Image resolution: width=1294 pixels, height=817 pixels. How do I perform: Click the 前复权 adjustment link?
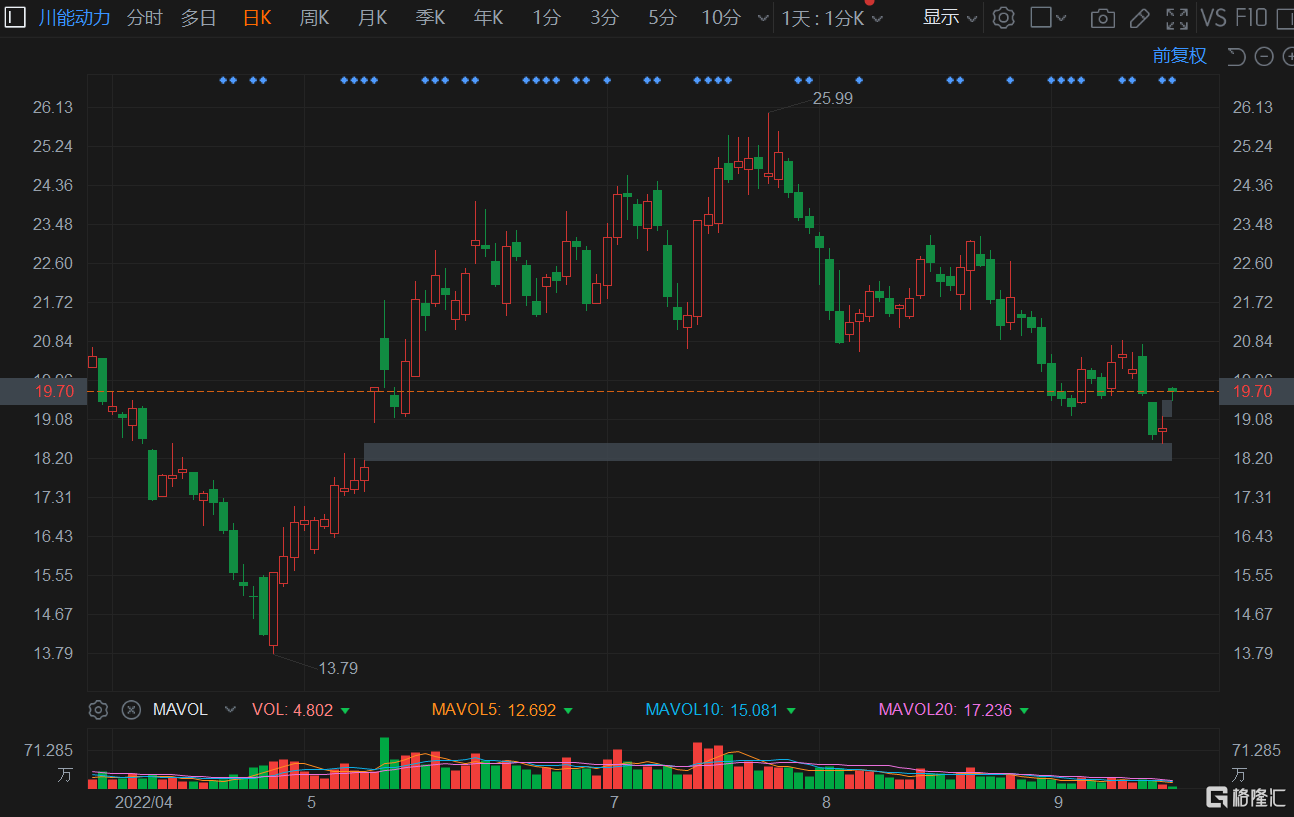pyautogui.click(x=1180, y=56)
